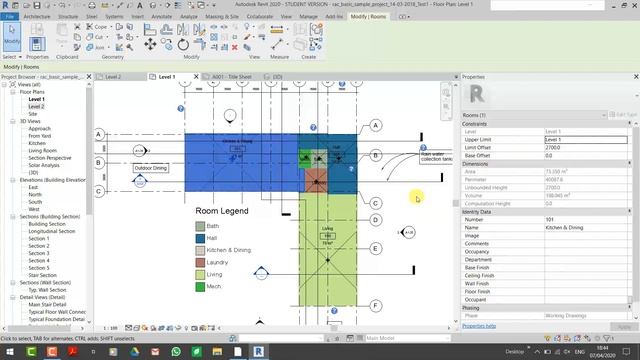The image size is (640, 360).
Task: Open the File menu
Action: [9, 17]
